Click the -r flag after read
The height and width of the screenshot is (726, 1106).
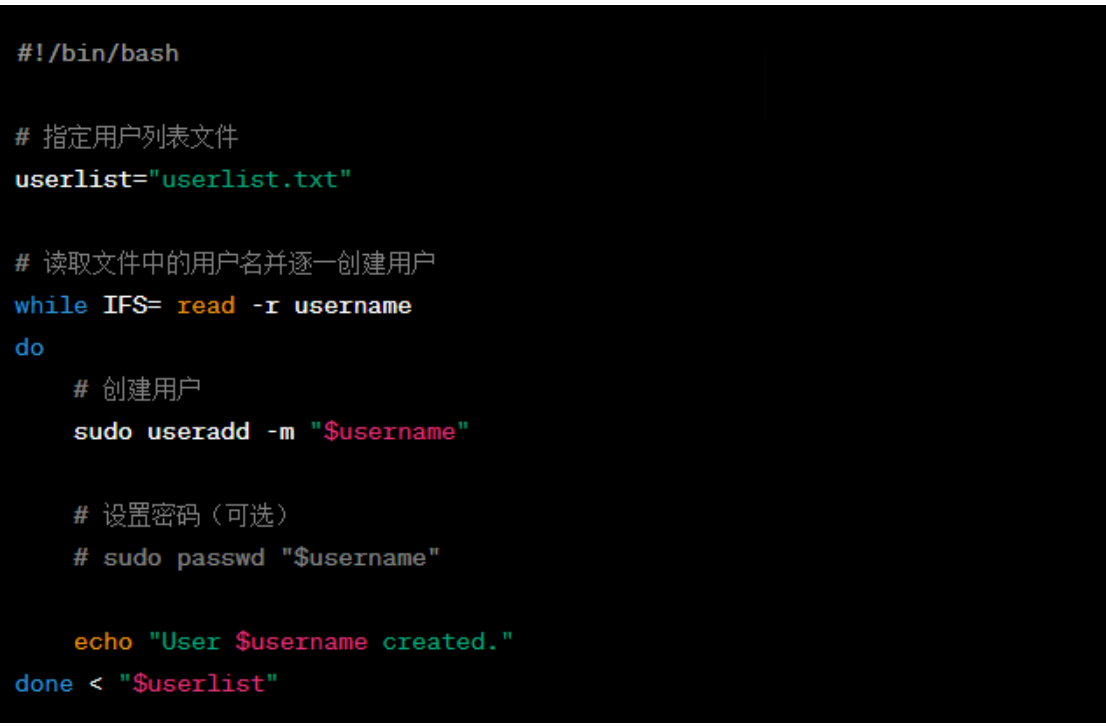(x=265, y=305)
